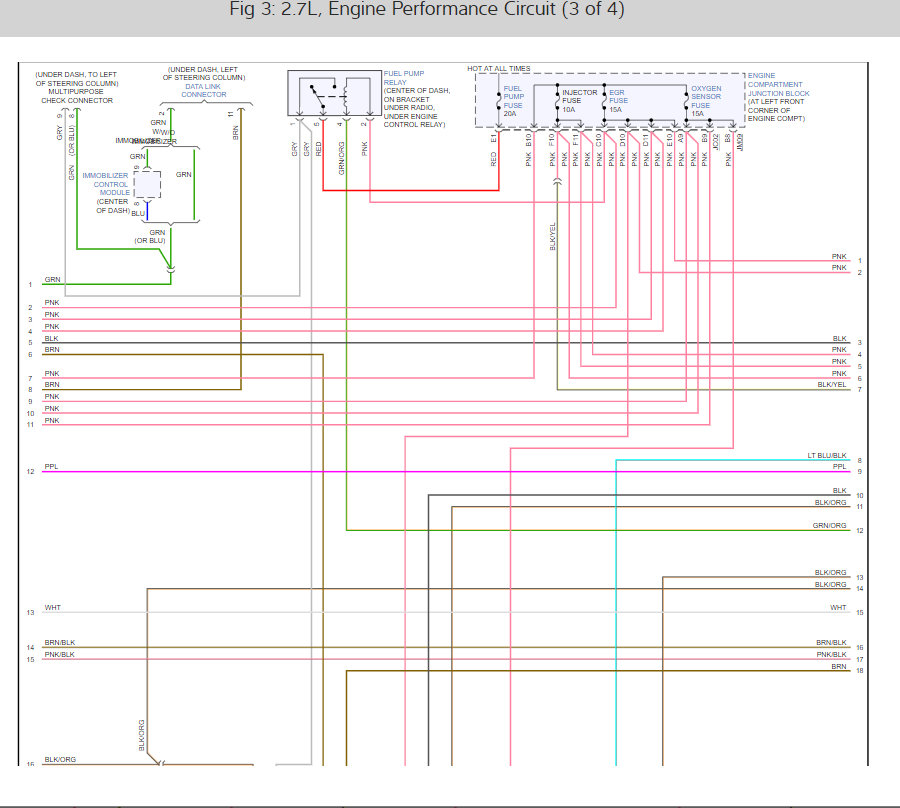The width and height of the screenshot is (900, 808).
Task: Click the Oxygen Sensor Fuse 15A symbol
Action: 686,100
